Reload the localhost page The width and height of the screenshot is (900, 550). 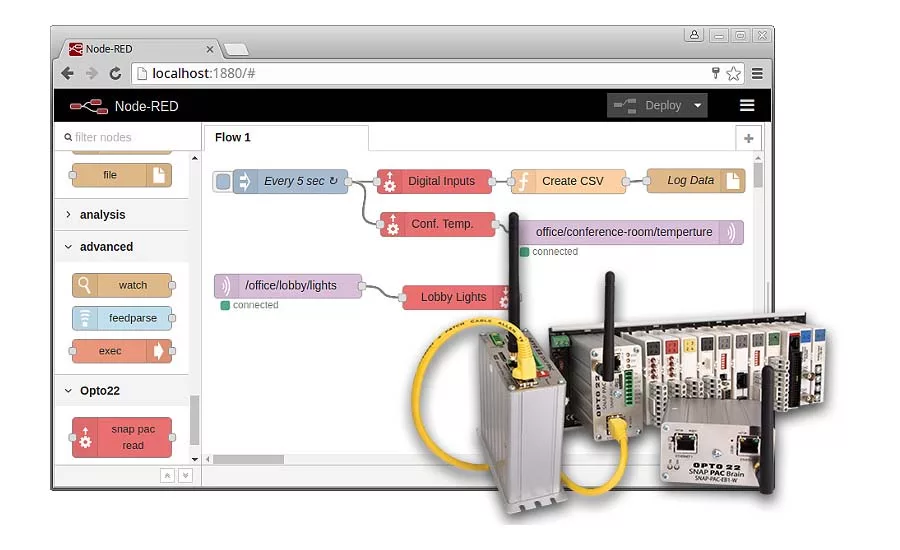coord(115,73)
